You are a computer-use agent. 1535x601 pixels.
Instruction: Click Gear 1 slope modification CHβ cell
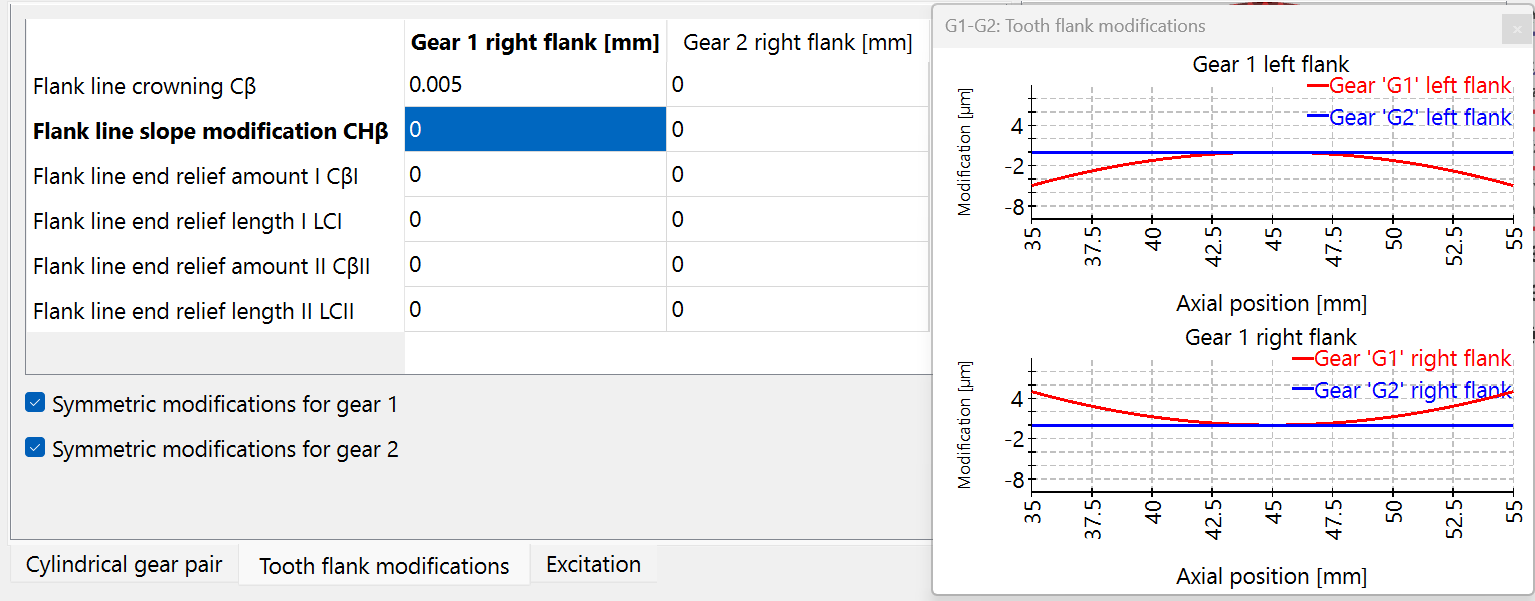pos(535,130)
